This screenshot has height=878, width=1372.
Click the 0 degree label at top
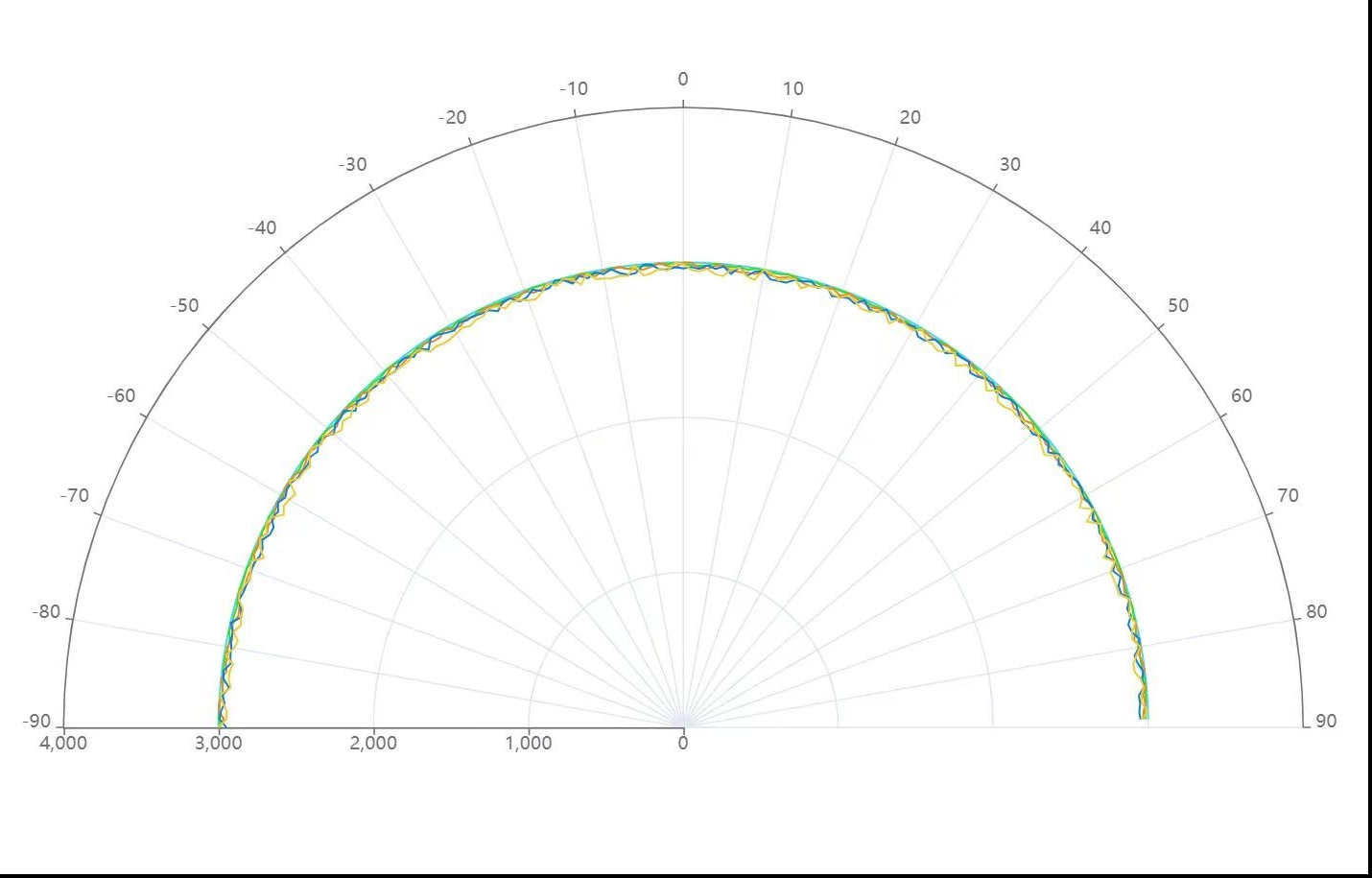tap(682, 80)
